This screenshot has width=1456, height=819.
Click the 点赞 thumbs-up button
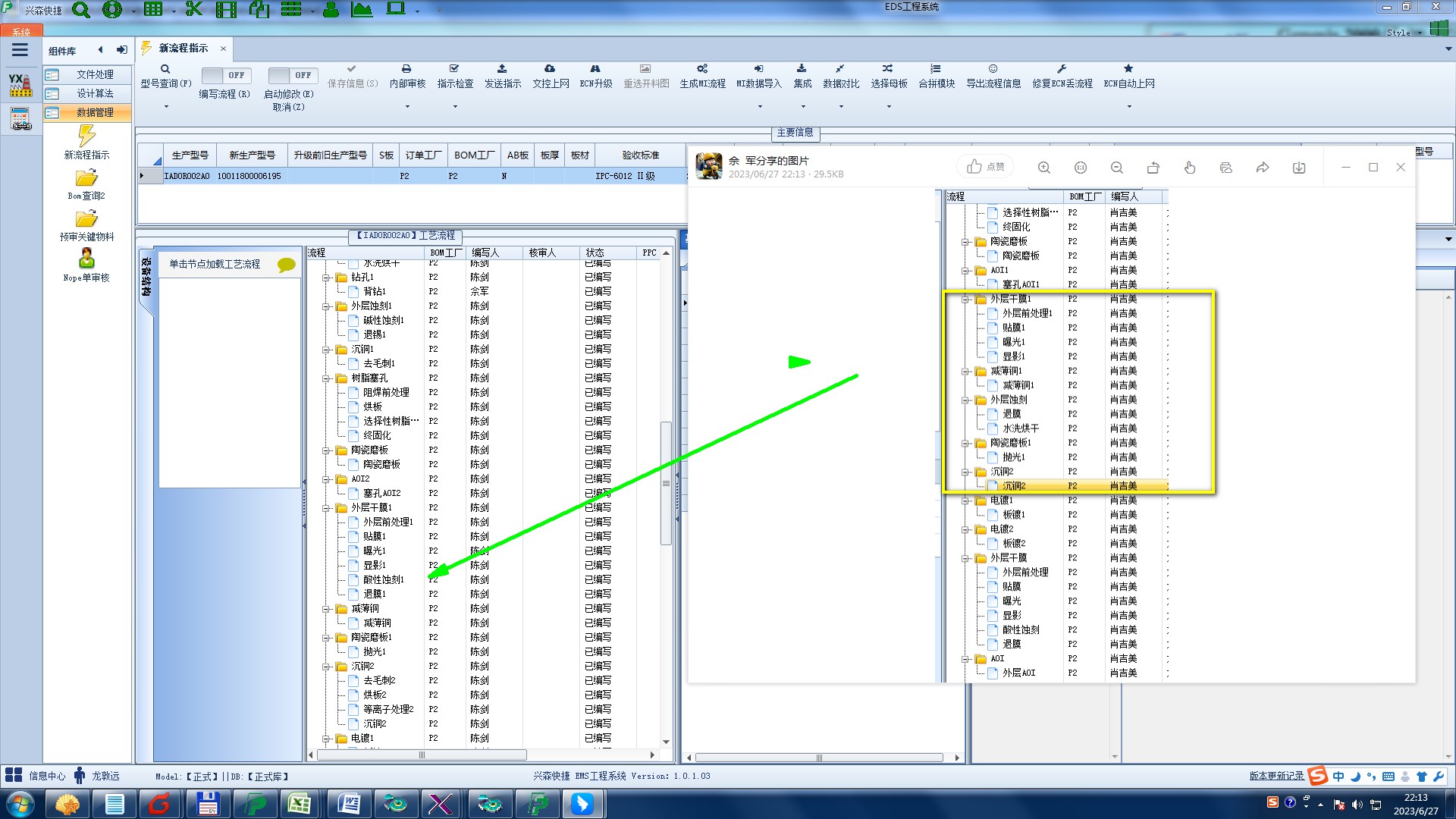pos(986,167)
